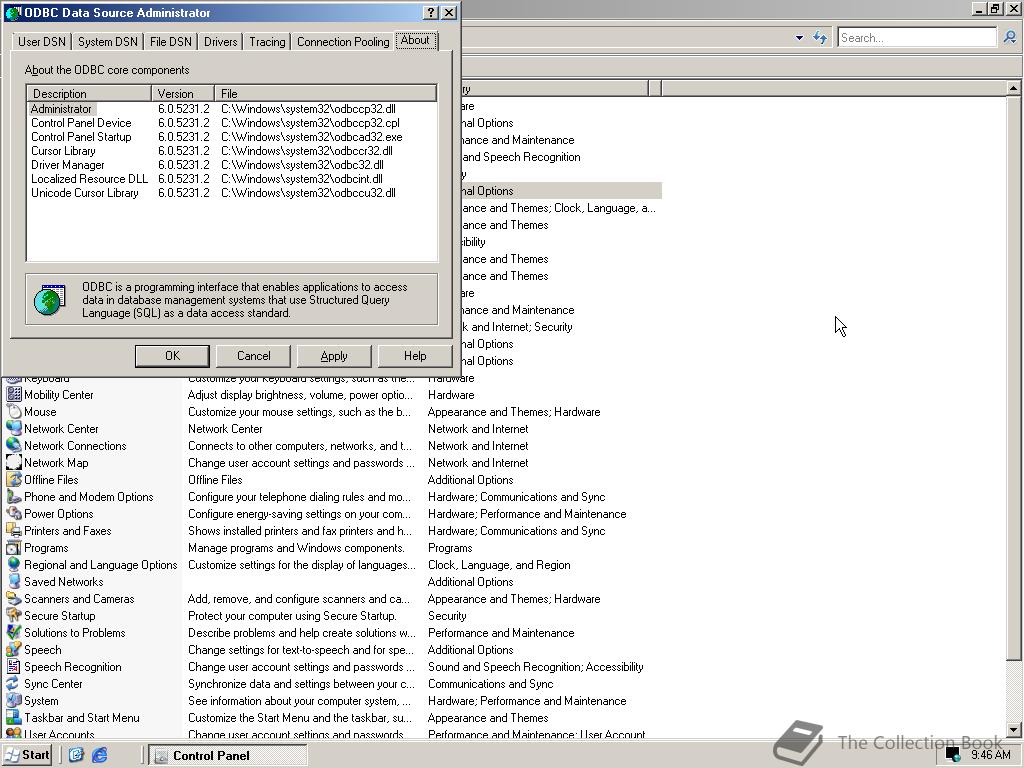
Task: Click the taskbar clock showing 9:46 AM
Action: click(990, 755)
